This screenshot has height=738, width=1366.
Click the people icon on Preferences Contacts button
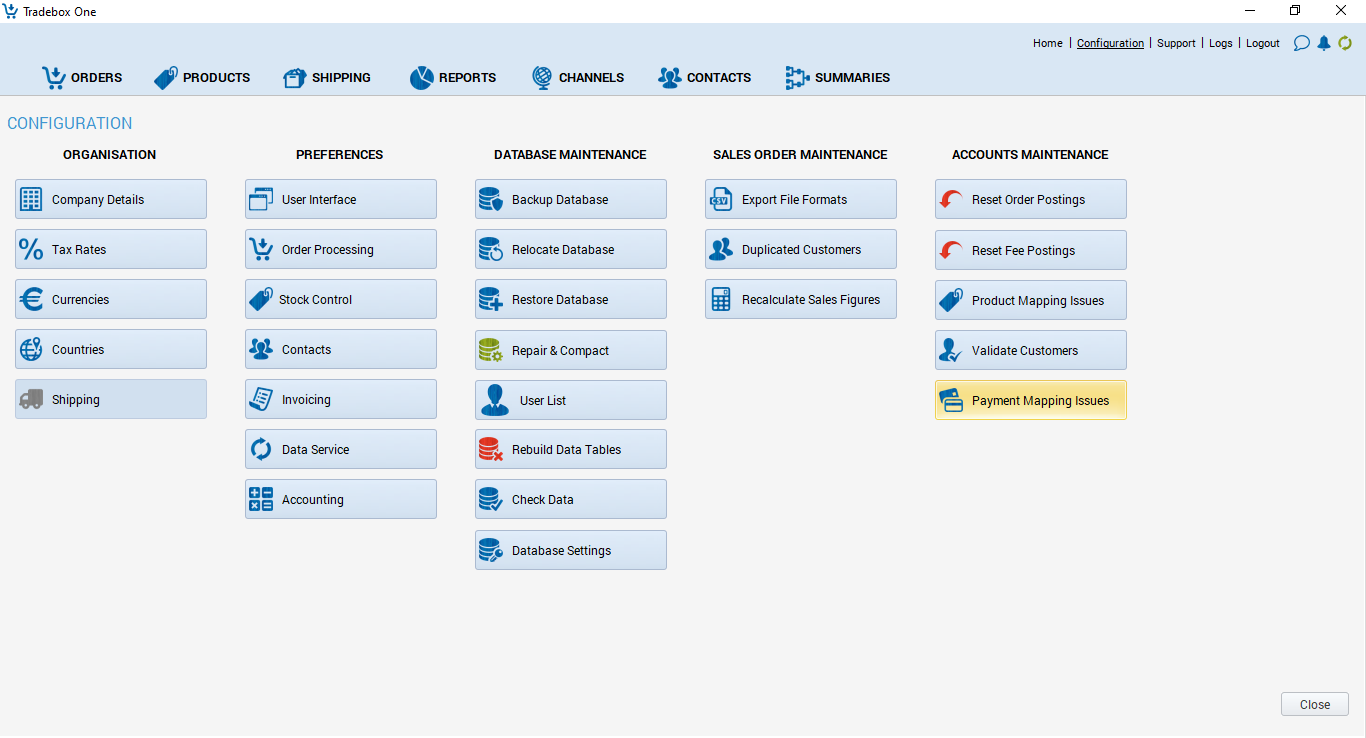[x=261, y=349]
